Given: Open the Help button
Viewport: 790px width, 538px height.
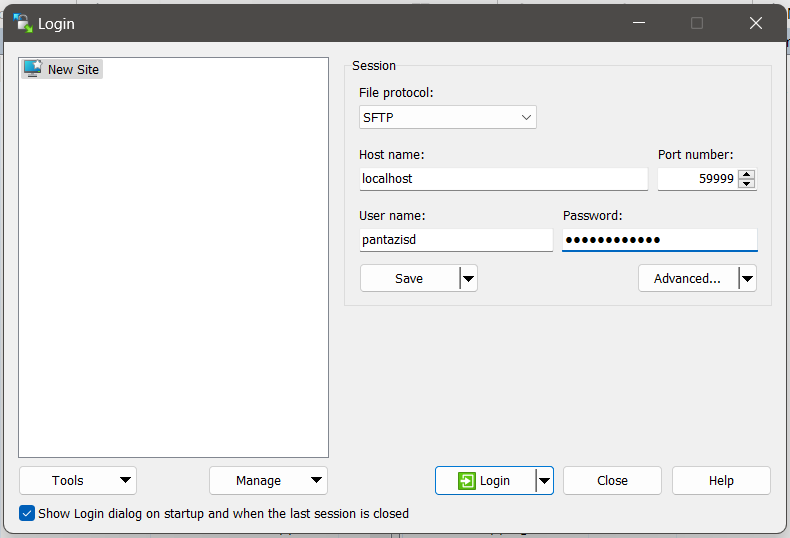Looking at the screenshot, I should [721, 481].
